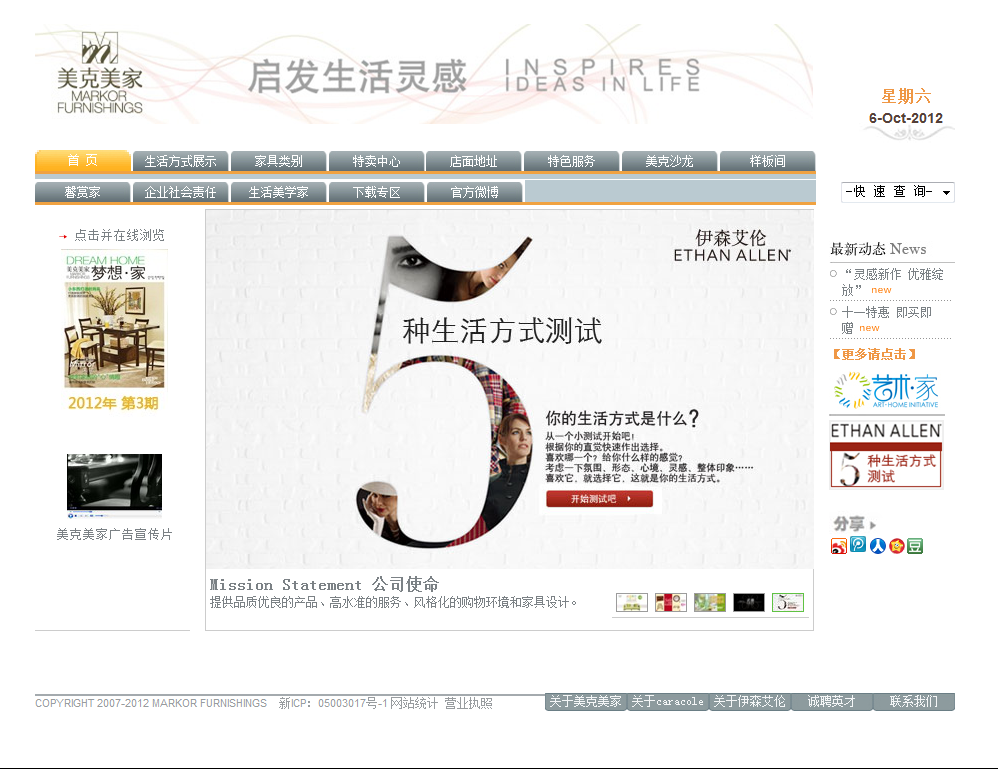Image resolution: width=998 pixels, height=769 pixels.
Task: Click the 更多请点击 more news link
Action: pos(874,354)
